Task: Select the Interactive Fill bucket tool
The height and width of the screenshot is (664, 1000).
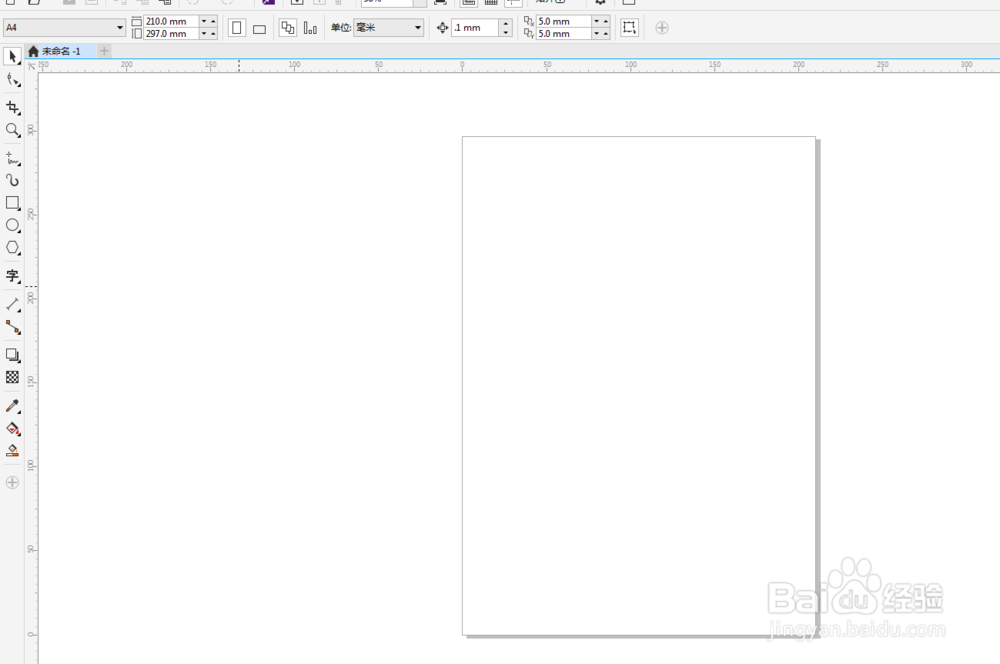Action: 12,428
